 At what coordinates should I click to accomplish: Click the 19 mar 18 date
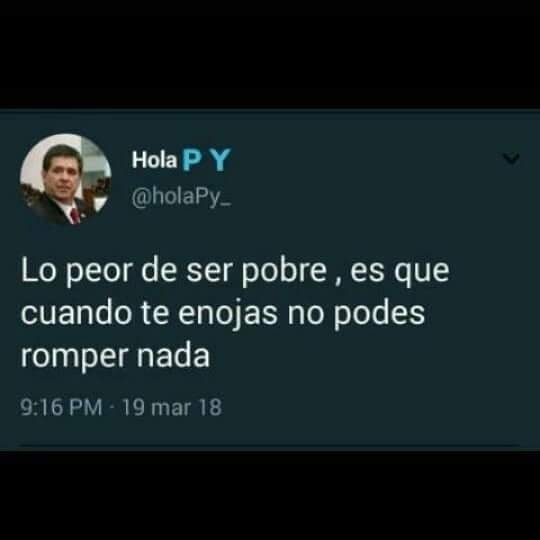172,407
